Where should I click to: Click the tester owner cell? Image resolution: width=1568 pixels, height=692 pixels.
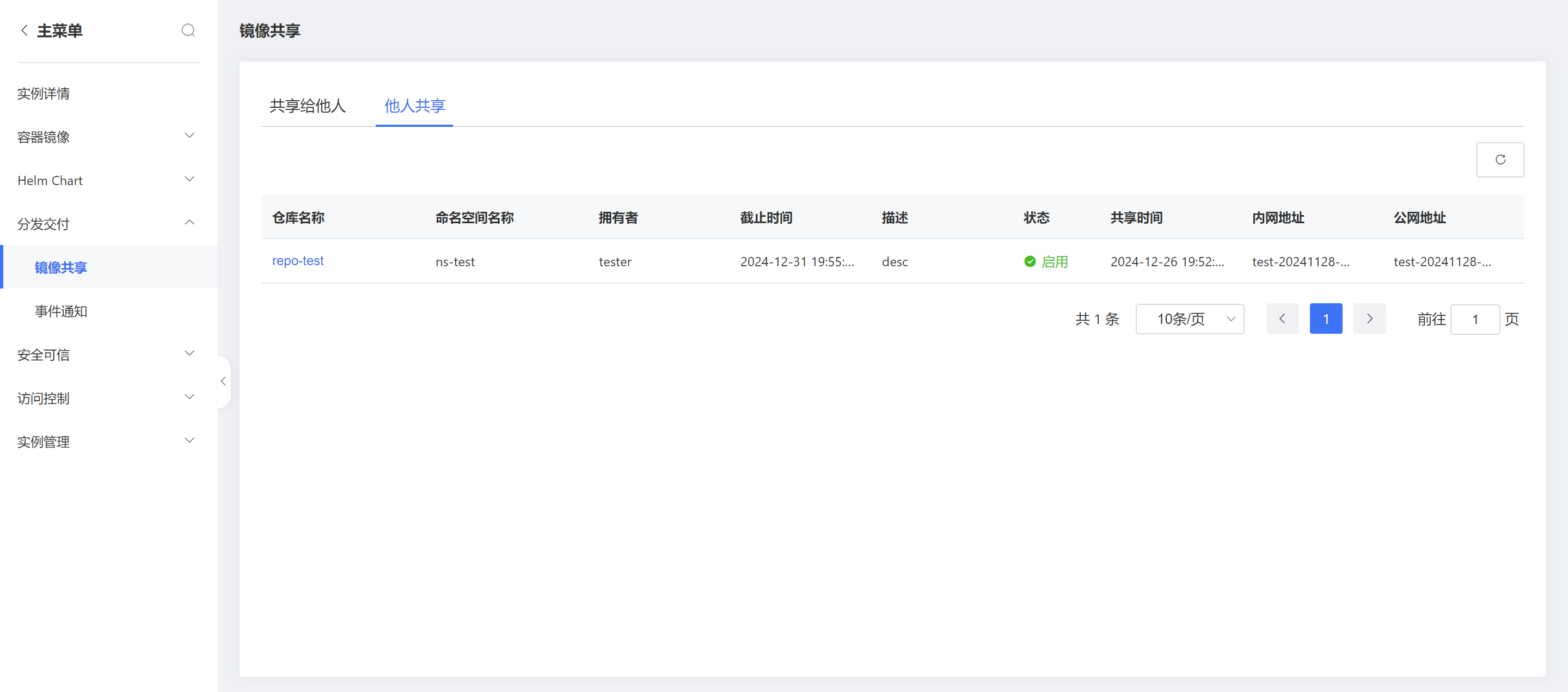(615, 262)
